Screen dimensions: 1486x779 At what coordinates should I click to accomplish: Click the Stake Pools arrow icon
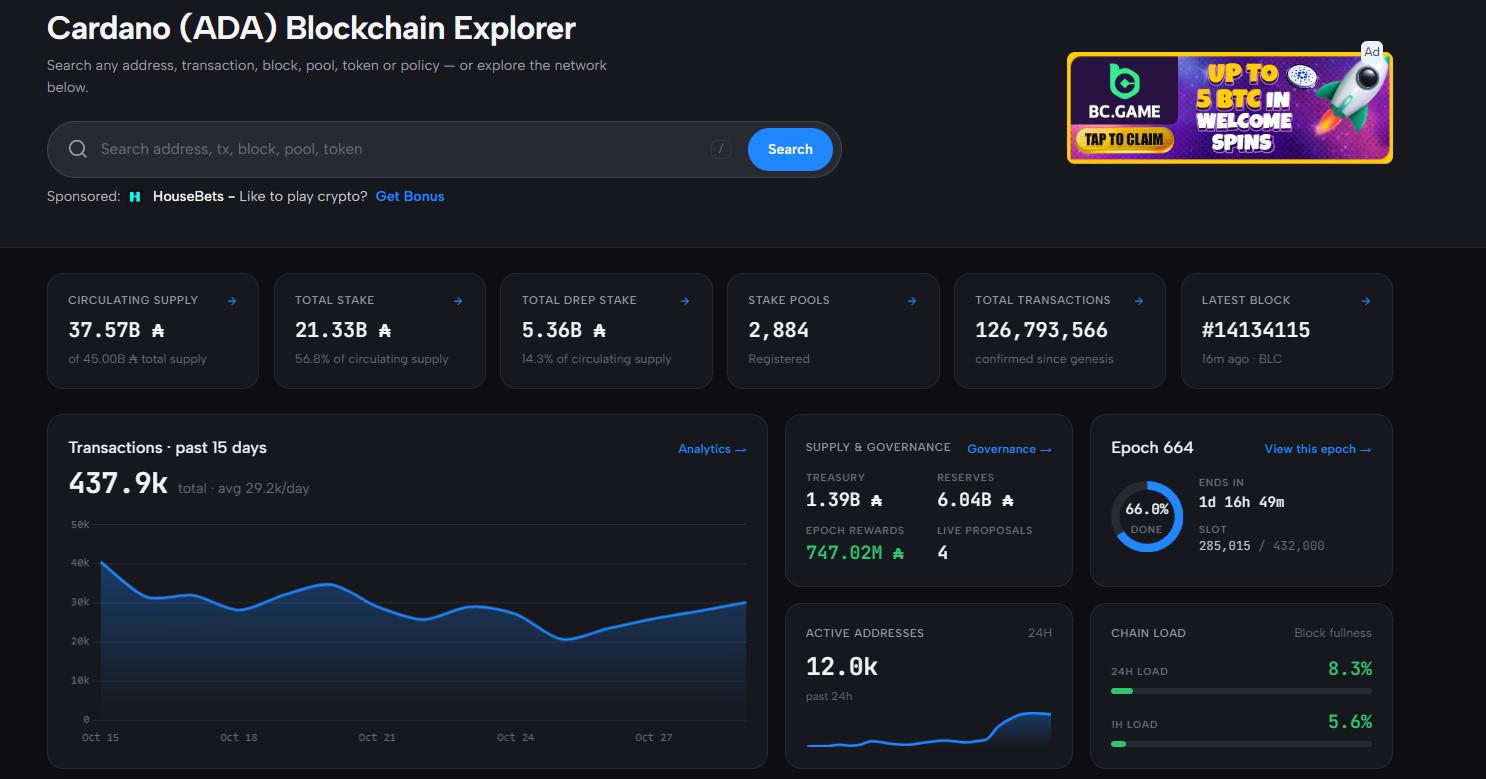tap(912, 301)
